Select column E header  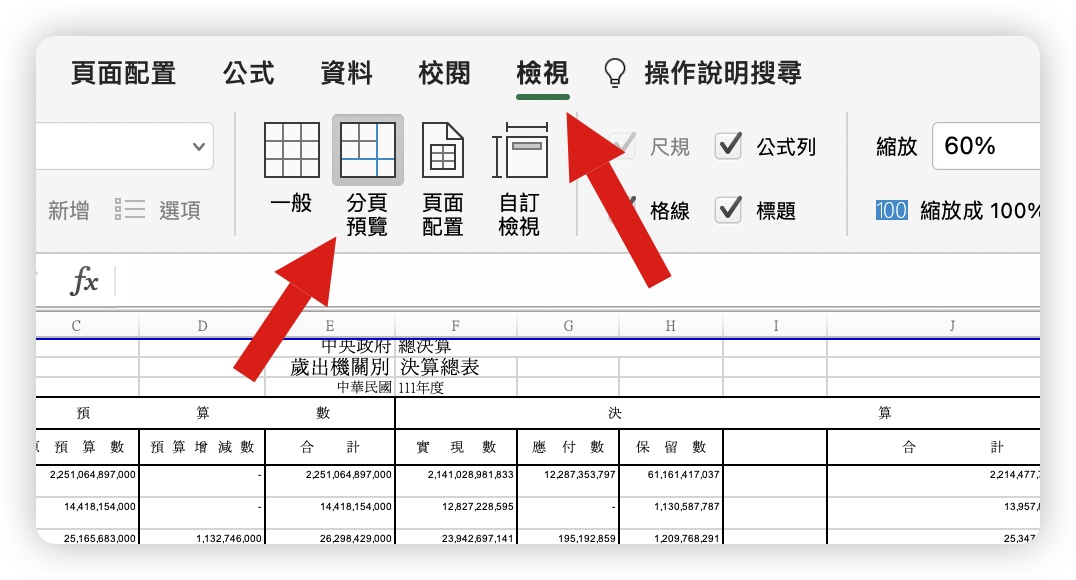[x=330, y=325]
